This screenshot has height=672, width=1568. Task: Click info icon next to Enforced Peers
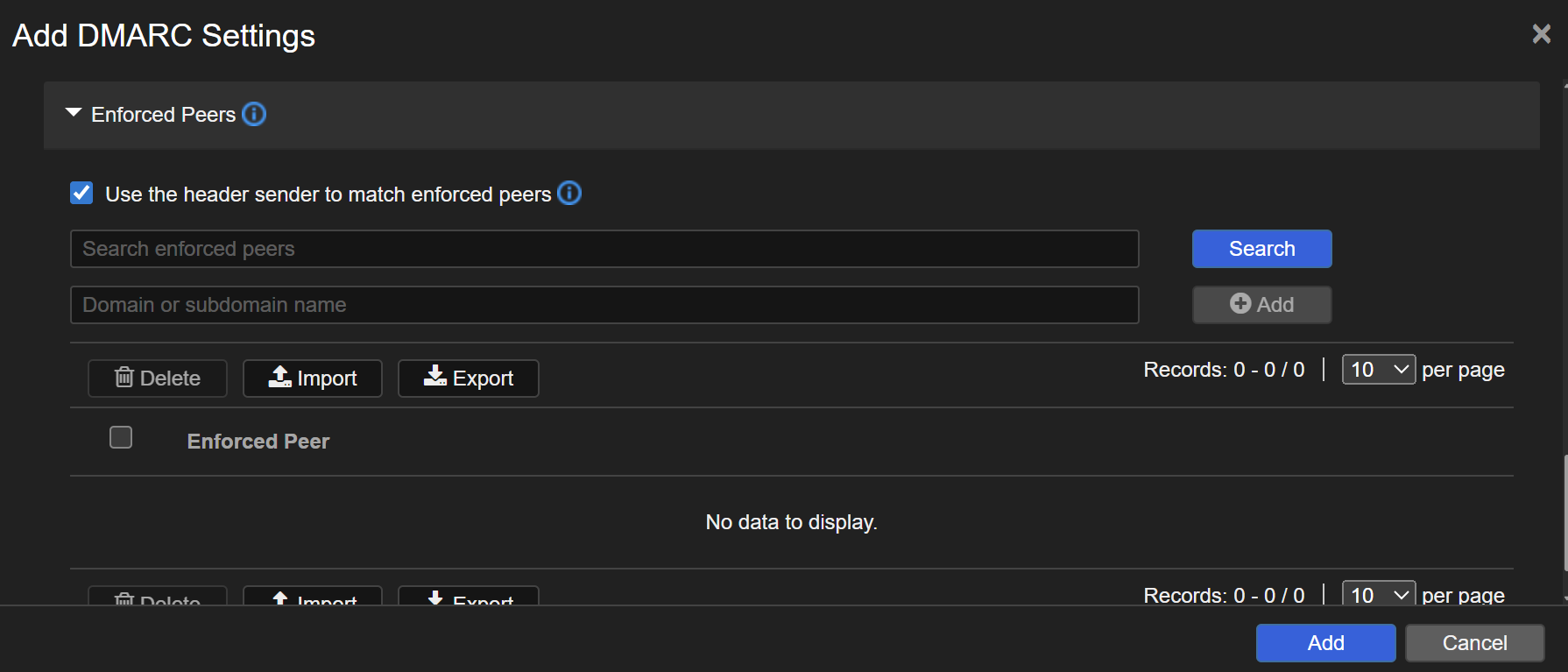(x=254, y=115)
